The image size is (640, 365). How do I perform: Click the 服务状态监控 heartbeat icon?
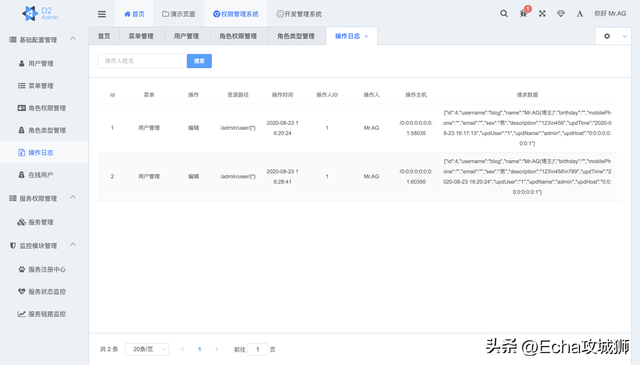pyautogui.click(x=22, y=292)
